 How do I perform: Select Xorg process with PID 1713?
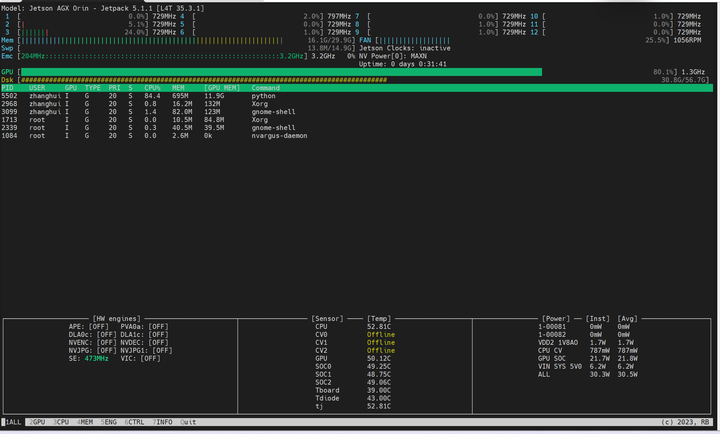coord(356,120)
